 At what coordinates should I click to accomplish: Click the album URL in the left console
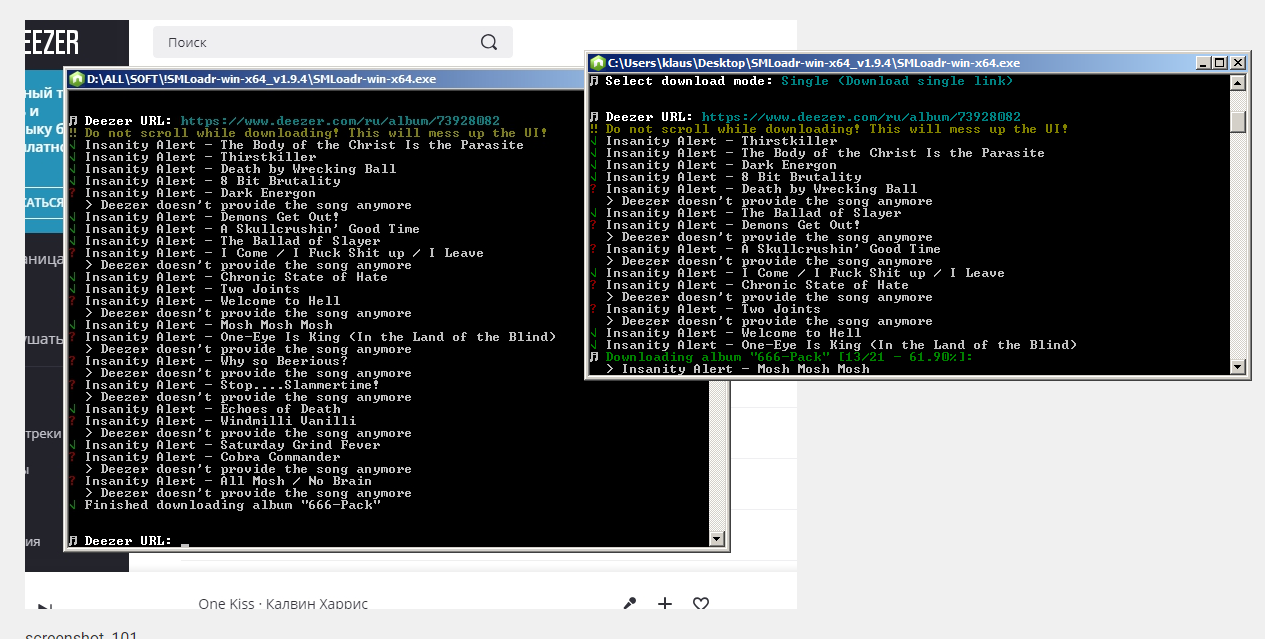tap(340, 121)
